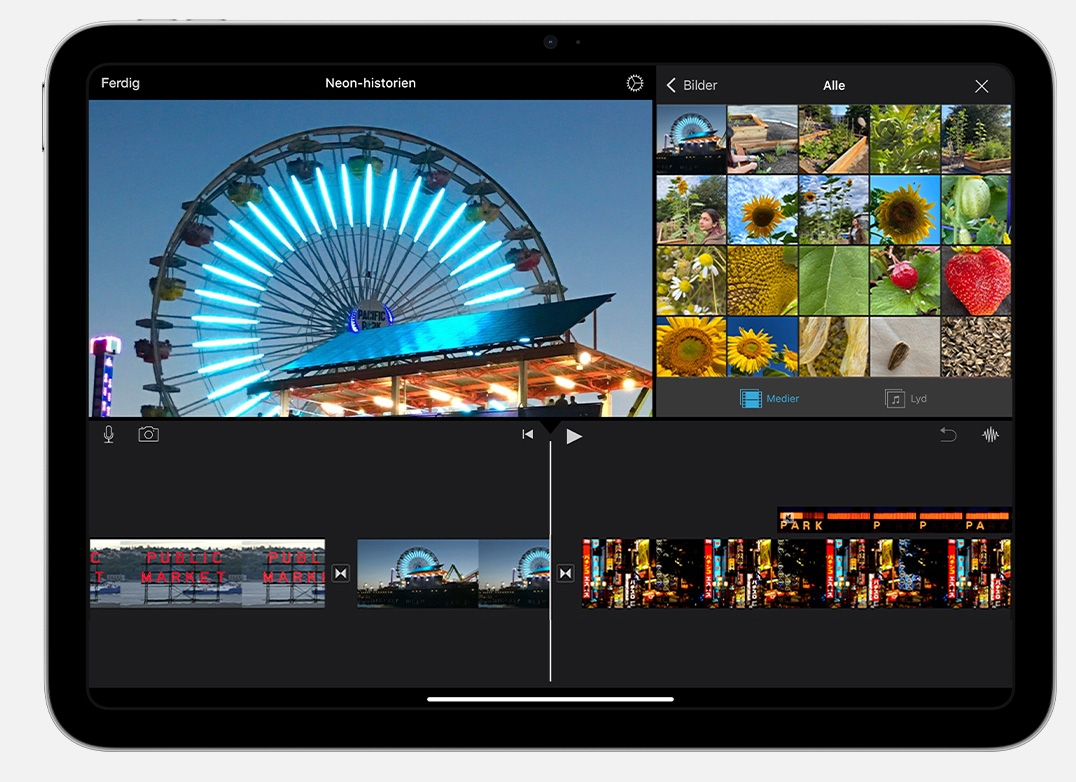Choose raspberry on leaves photo
The width and height of the screenshot is (1076, 782).
[904, 281]
